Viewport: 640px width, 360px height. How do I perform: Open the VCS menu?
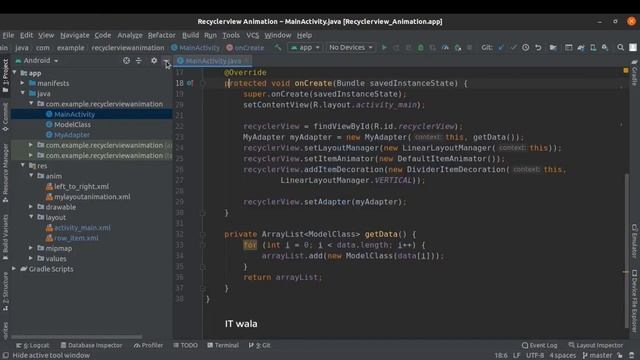tap(252, 35)
